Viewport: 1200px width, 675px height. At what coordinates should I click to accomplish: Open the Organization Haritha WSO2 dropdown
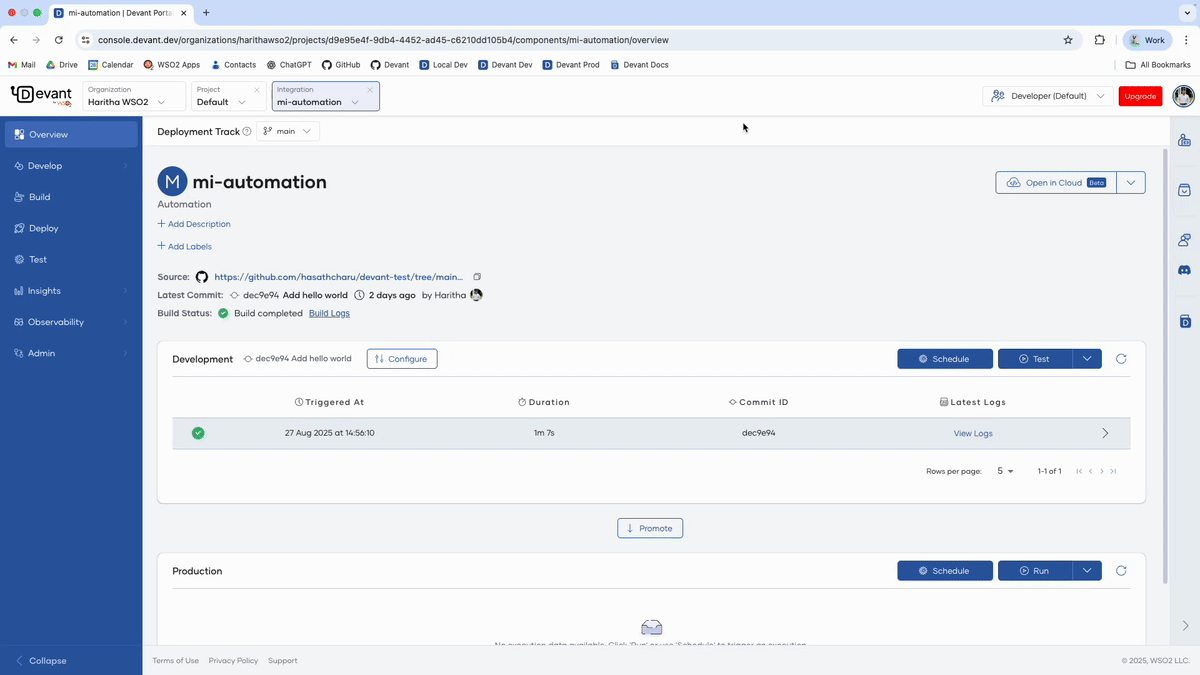(134, 96)
